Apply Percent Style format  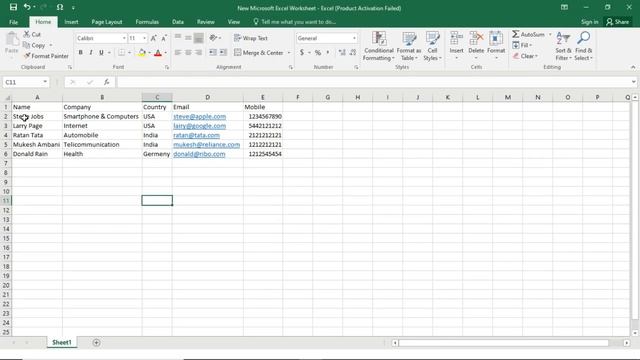pyautogui.click(x=318, y=53)
